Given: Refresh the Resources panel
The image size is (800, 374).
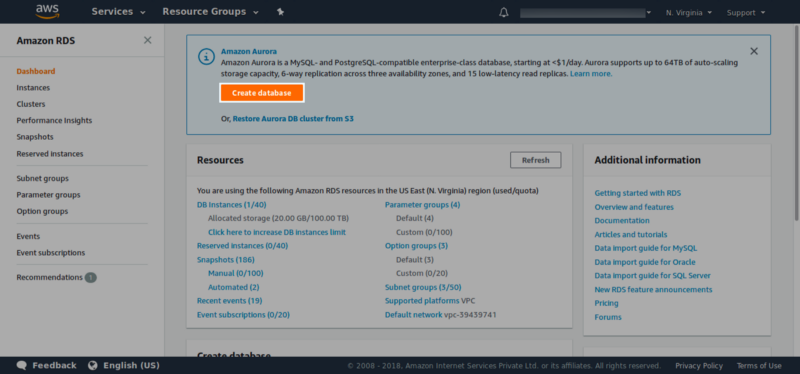Looking at the screenshot, I should coord(535,160).
